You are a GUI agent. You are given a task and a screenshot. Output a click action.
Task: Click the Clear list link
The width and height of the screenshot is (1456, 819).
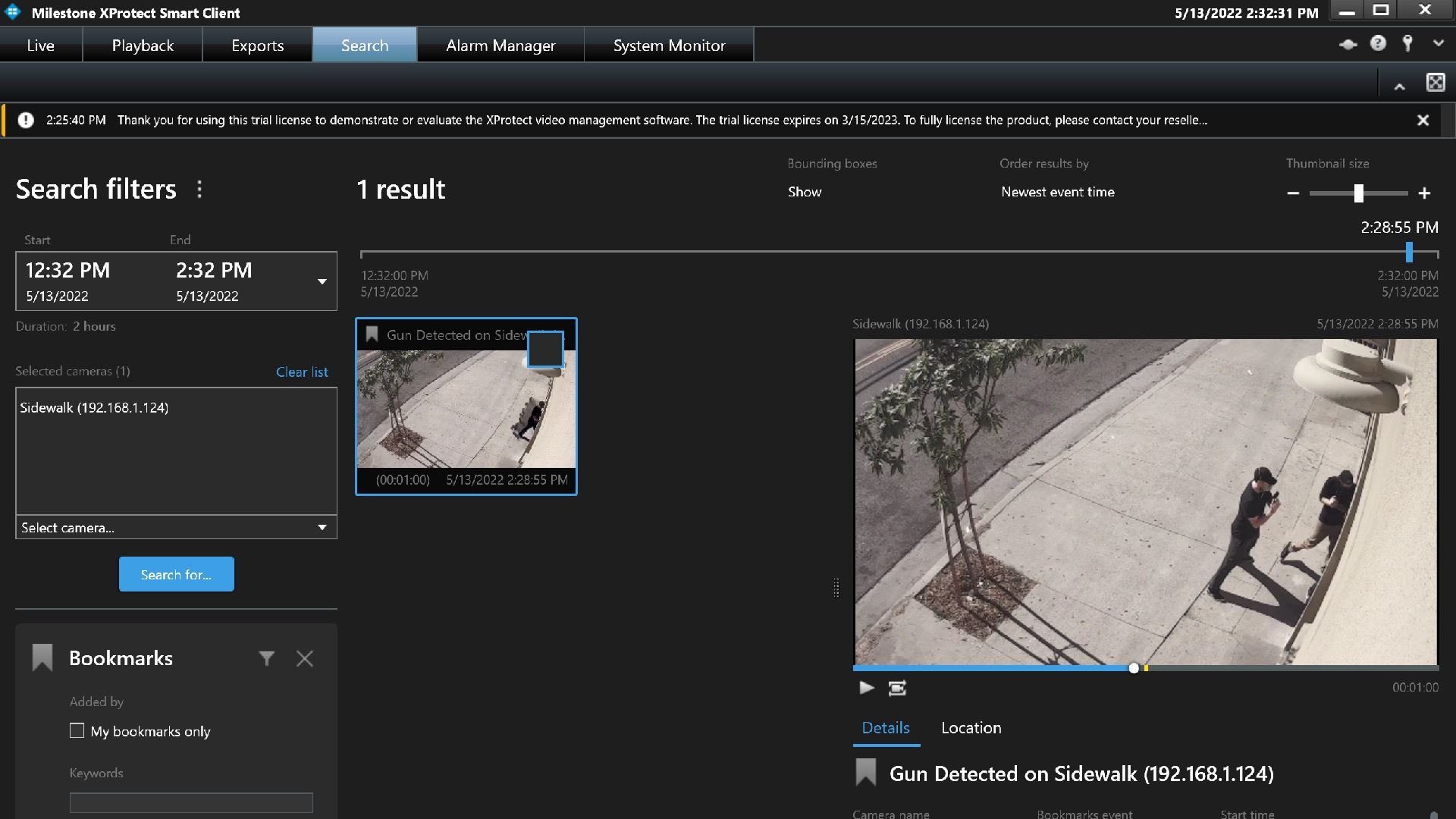pyautogui.click(x=302, y=372)
